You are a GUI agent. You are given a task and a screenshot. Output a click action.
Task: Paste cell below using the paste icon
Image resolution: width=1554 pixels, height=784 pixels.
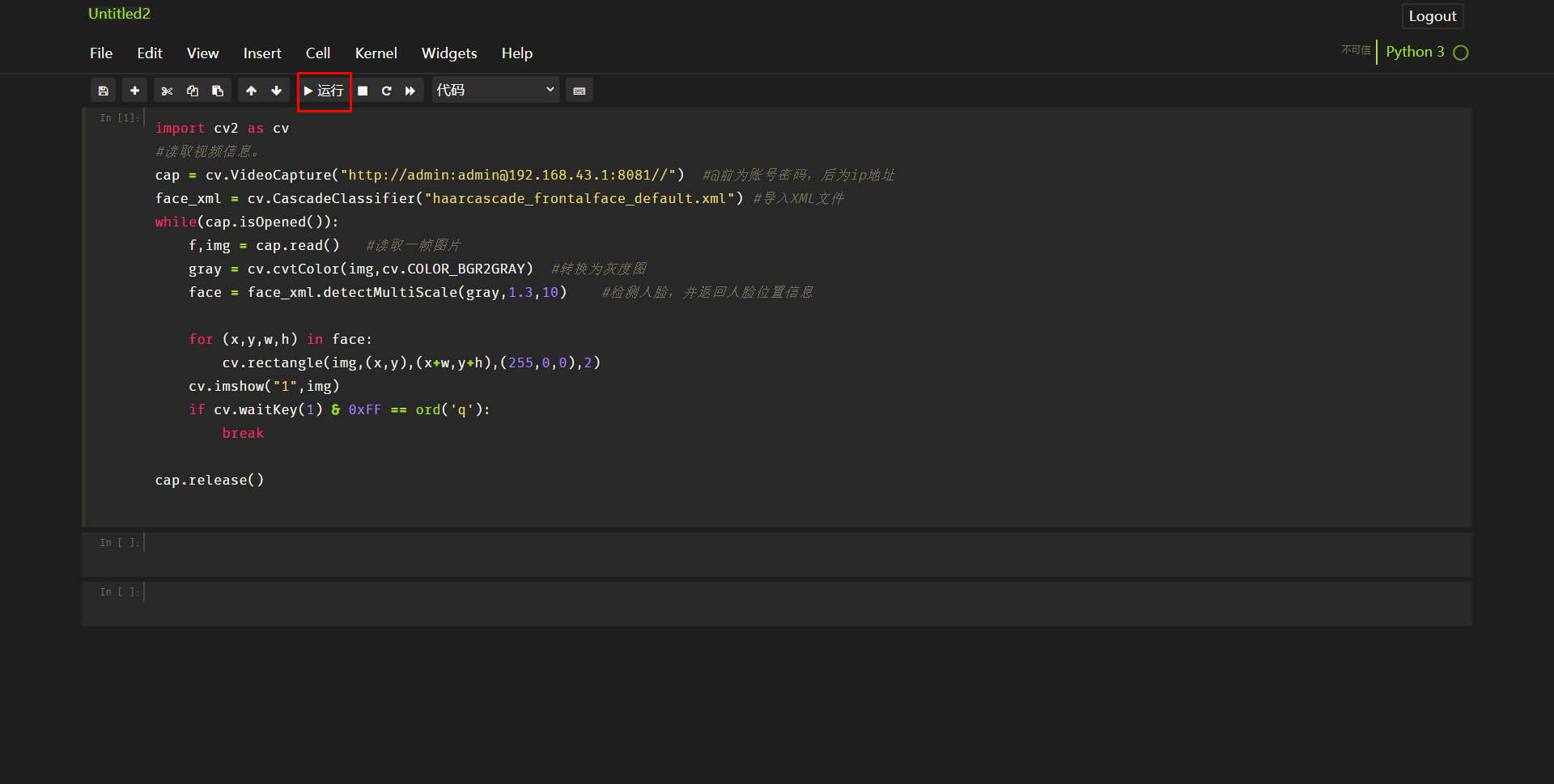[x=218, y=91]
